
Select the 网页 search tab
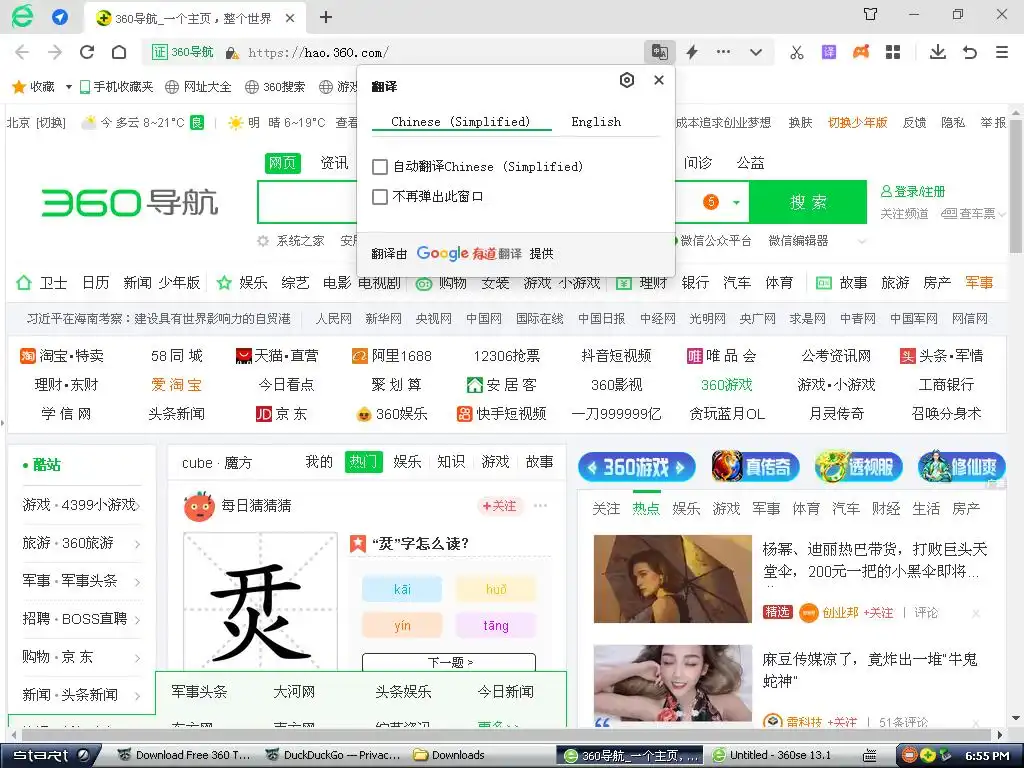[283, 163]
